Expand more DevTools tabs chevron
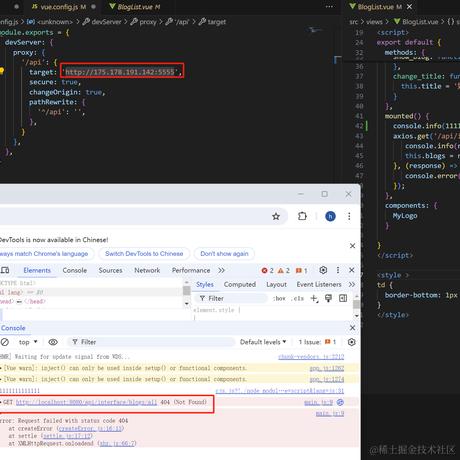 coord(222,270)
